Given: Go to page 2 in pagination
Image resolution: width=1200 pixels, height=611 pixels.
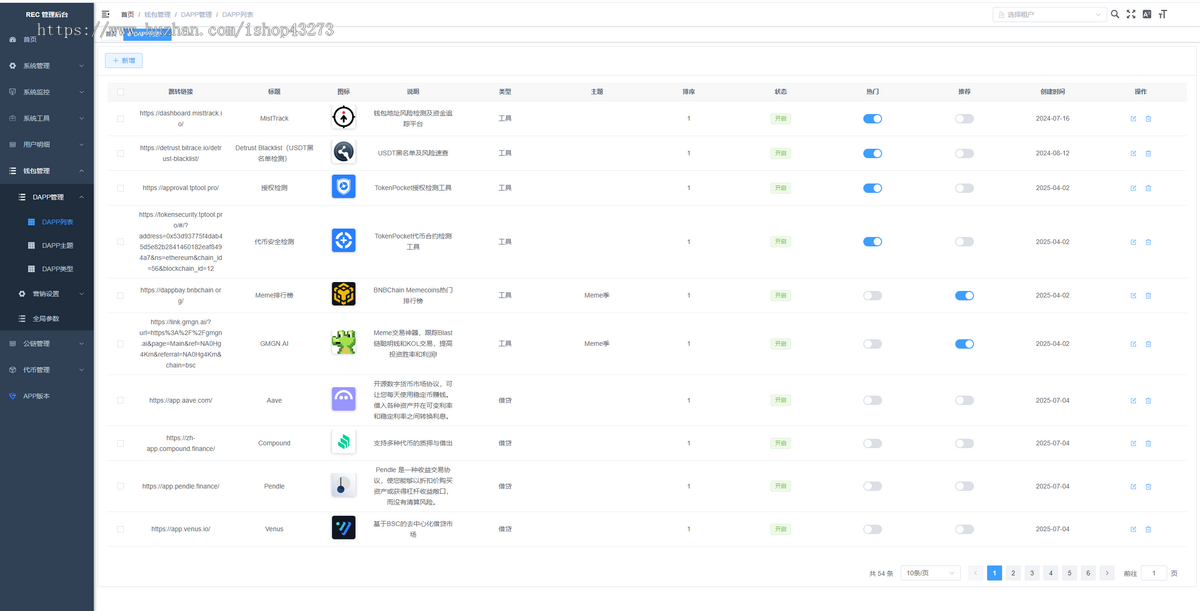Looking at the screenshot, I should [1013, 573].
